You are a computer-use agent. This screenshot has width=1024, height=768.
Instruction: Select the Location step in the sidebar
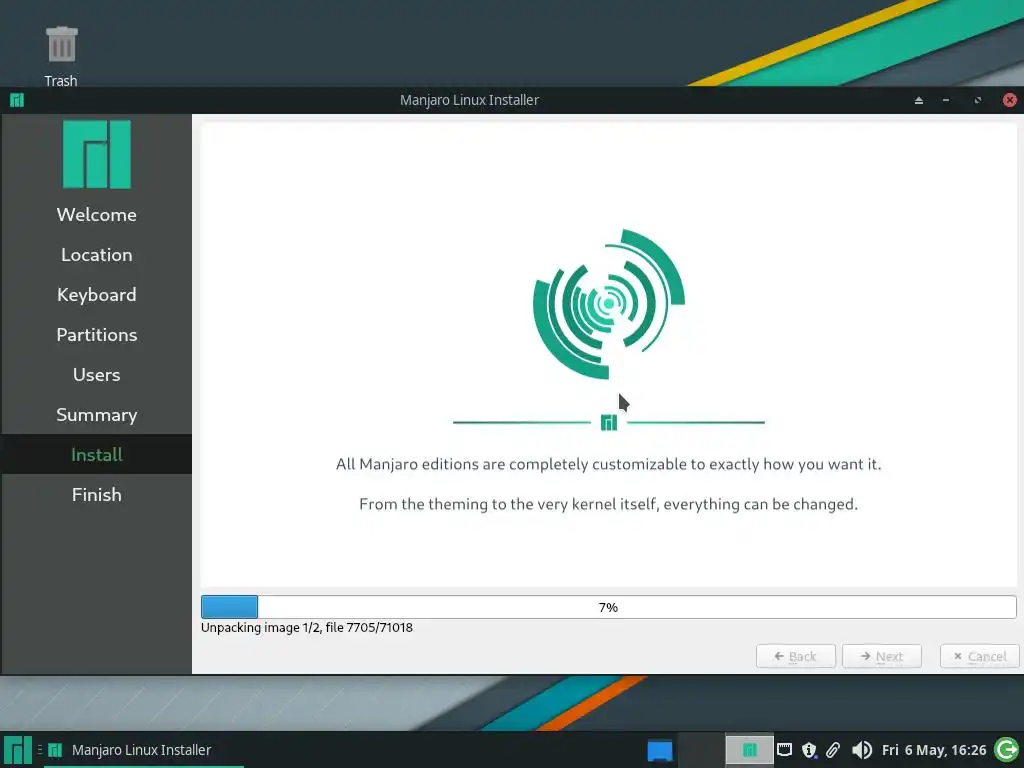(x=97, y=255)
